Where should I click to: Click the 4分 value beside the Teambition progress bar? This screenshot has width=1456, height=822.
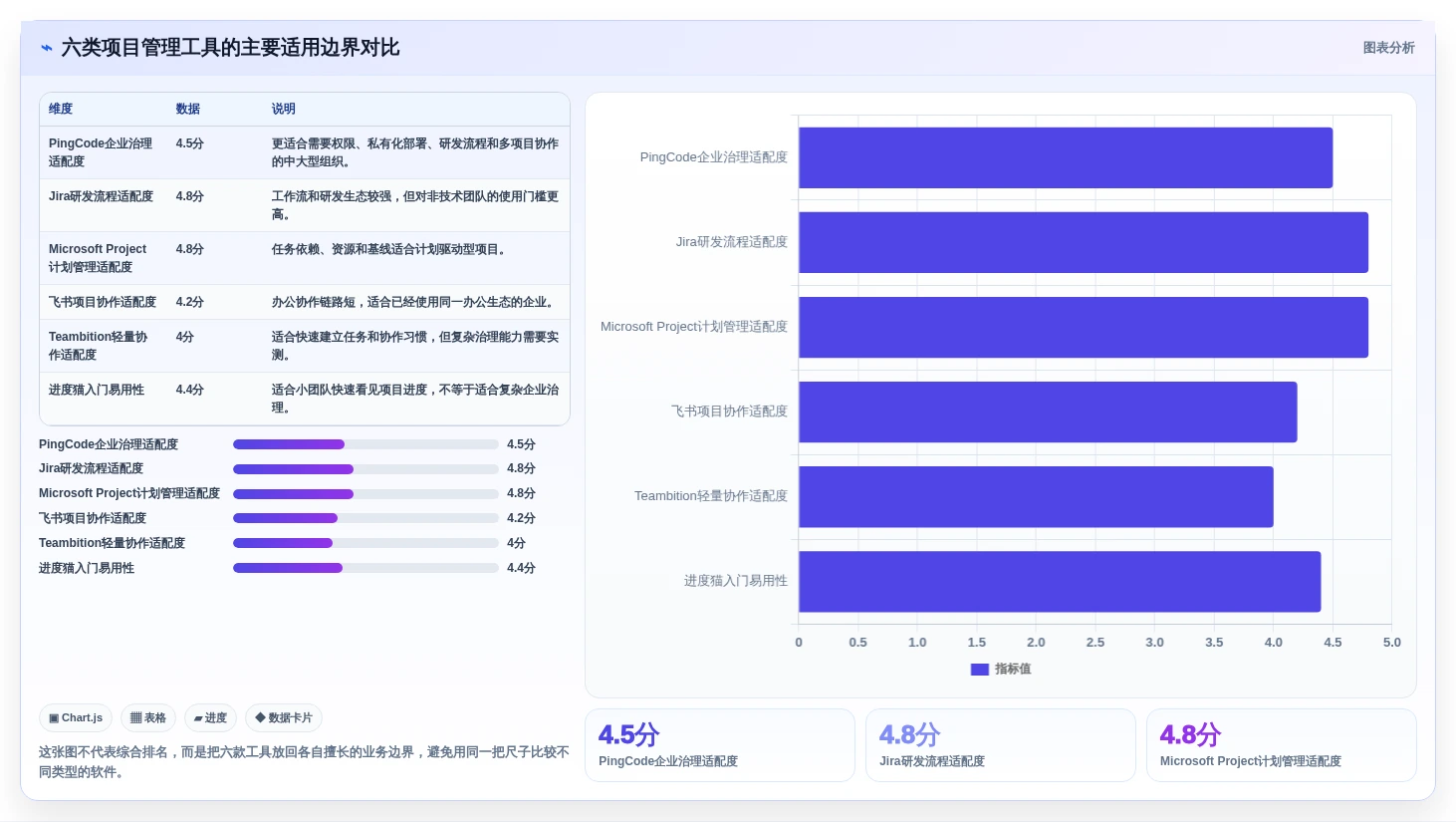[x=516, y=543]
